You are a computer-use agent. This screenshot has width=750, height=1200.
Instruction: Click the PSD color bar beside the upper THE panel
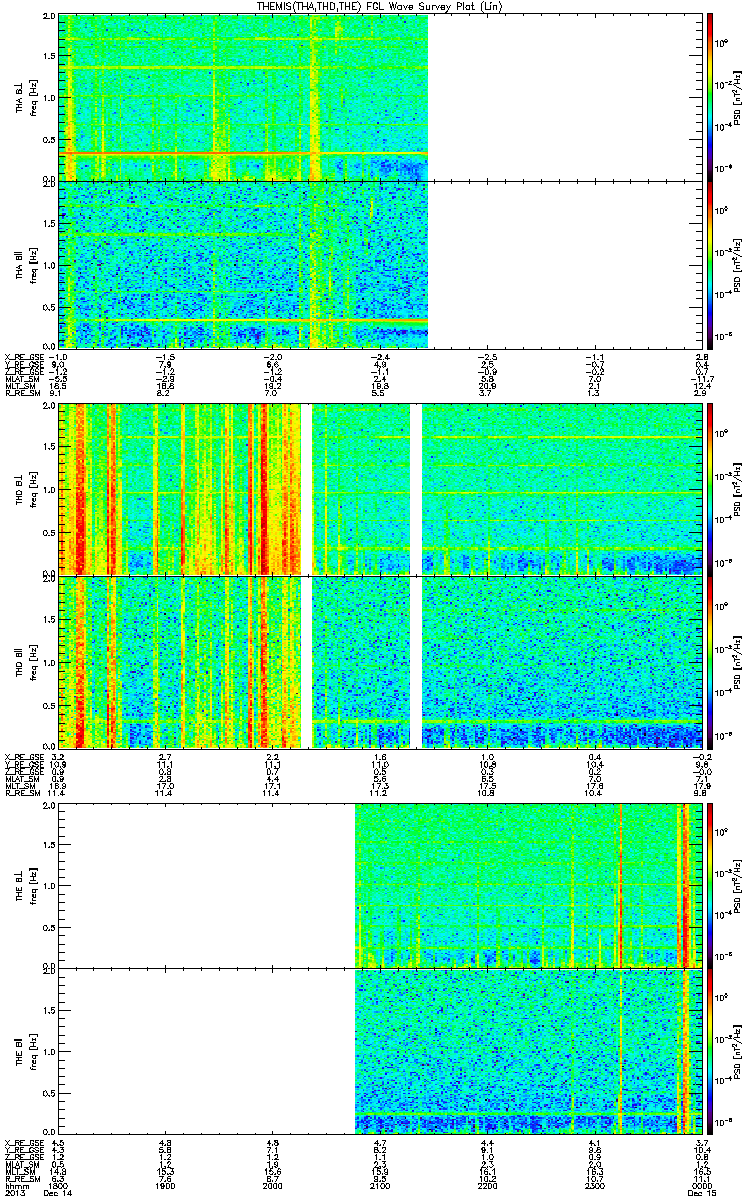coord(710,885)
